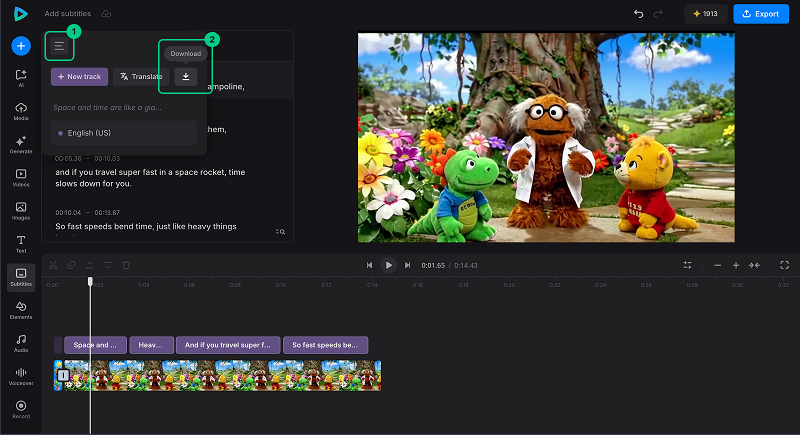
Task: Select the Subtitles sidebar tab
Action: tap(21, 277)
